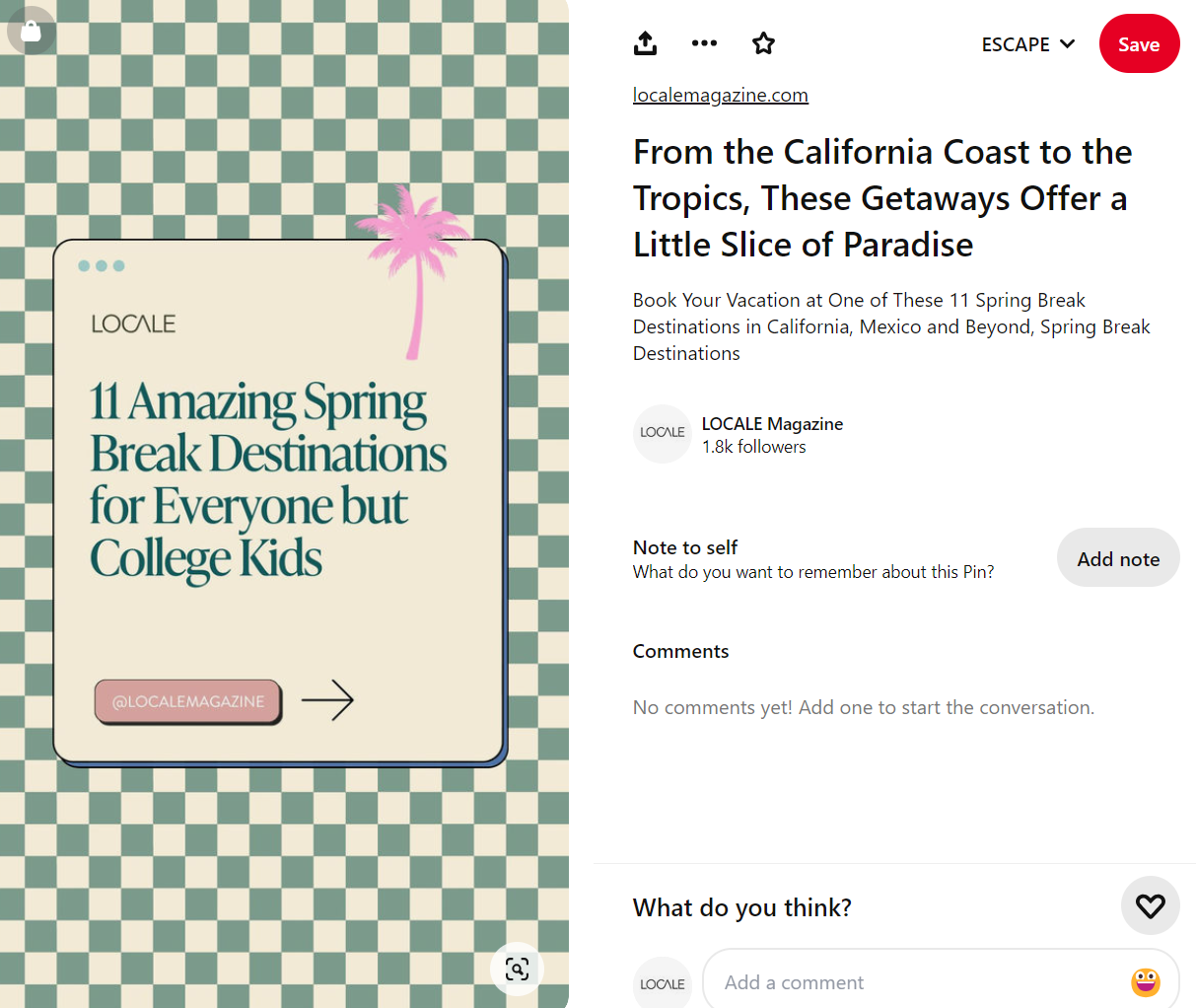Open visual search lens on image
This screenshot has height=1008, width=1196.
point(517,969)
